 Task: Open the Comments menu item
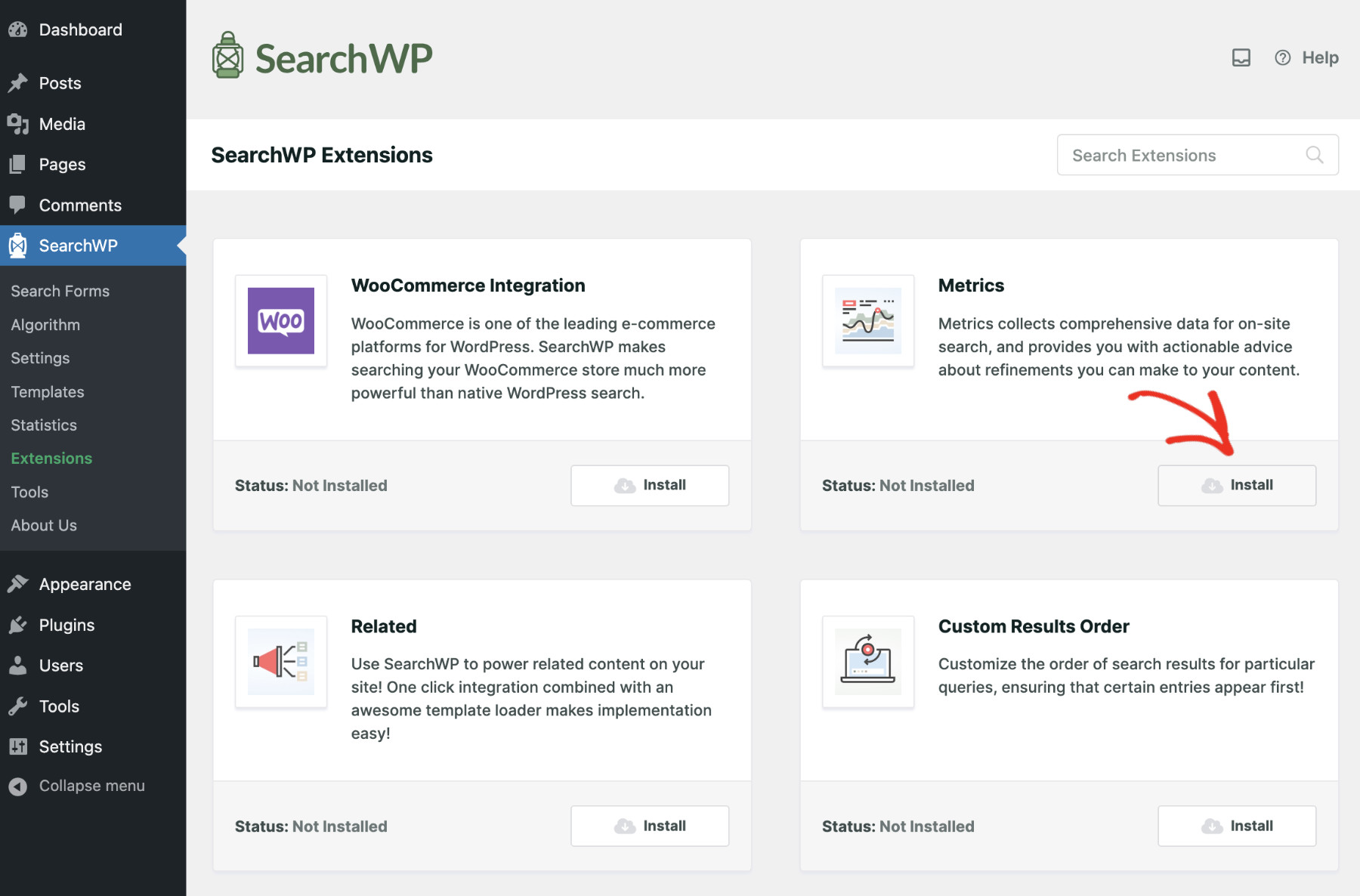pos(93,205)
